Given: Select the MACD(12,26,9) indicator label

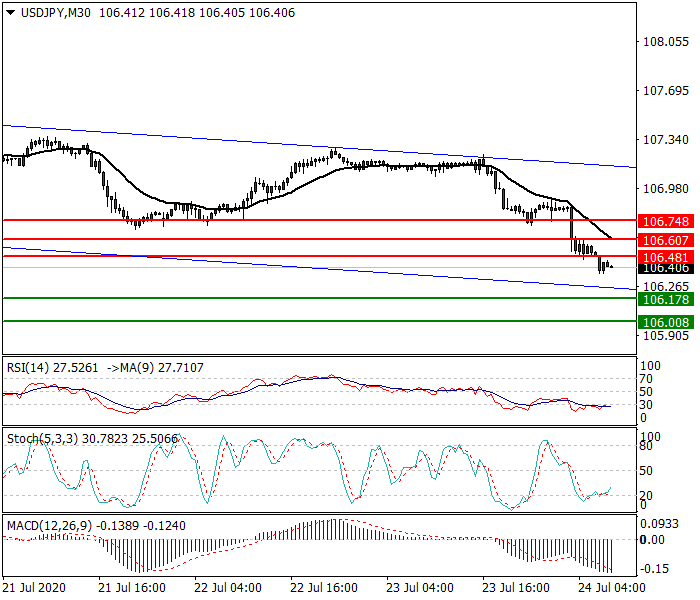Looking at the screenshot, I should 50,526.
